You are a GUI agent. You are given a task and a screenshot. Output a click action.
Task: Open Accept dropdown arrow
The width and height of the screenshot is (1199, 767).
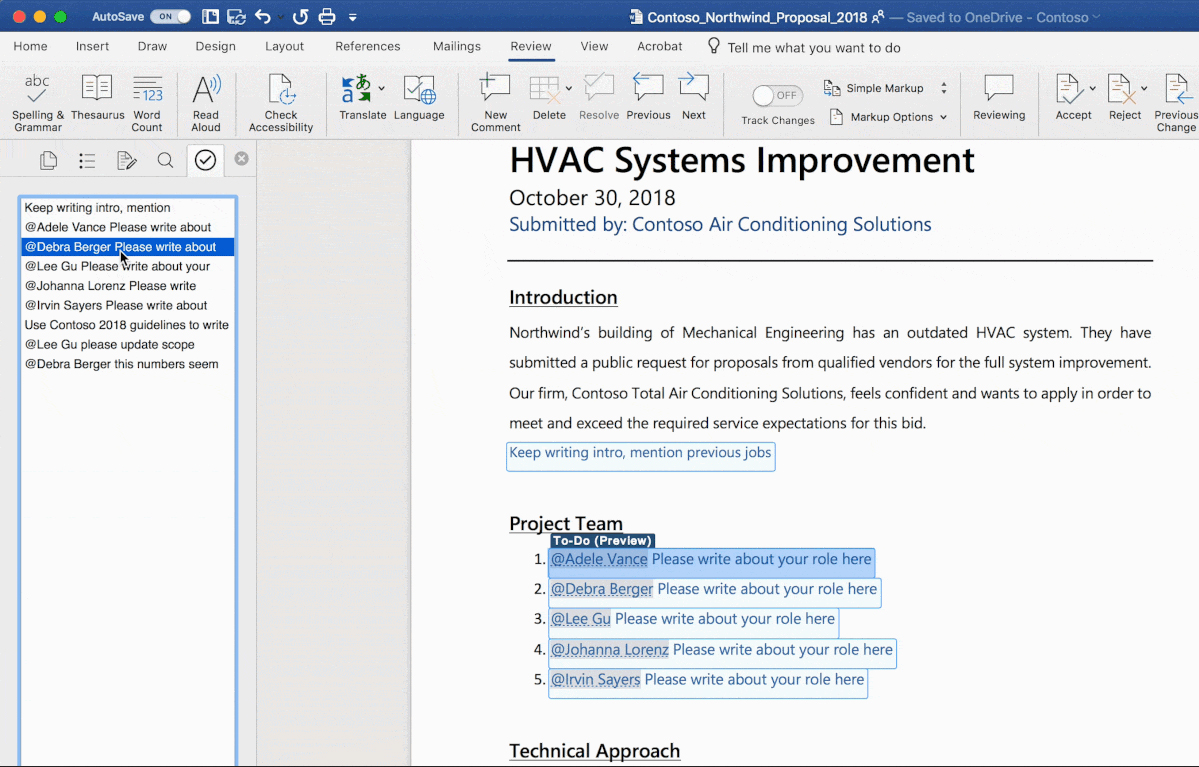(x=1092, y=88)
